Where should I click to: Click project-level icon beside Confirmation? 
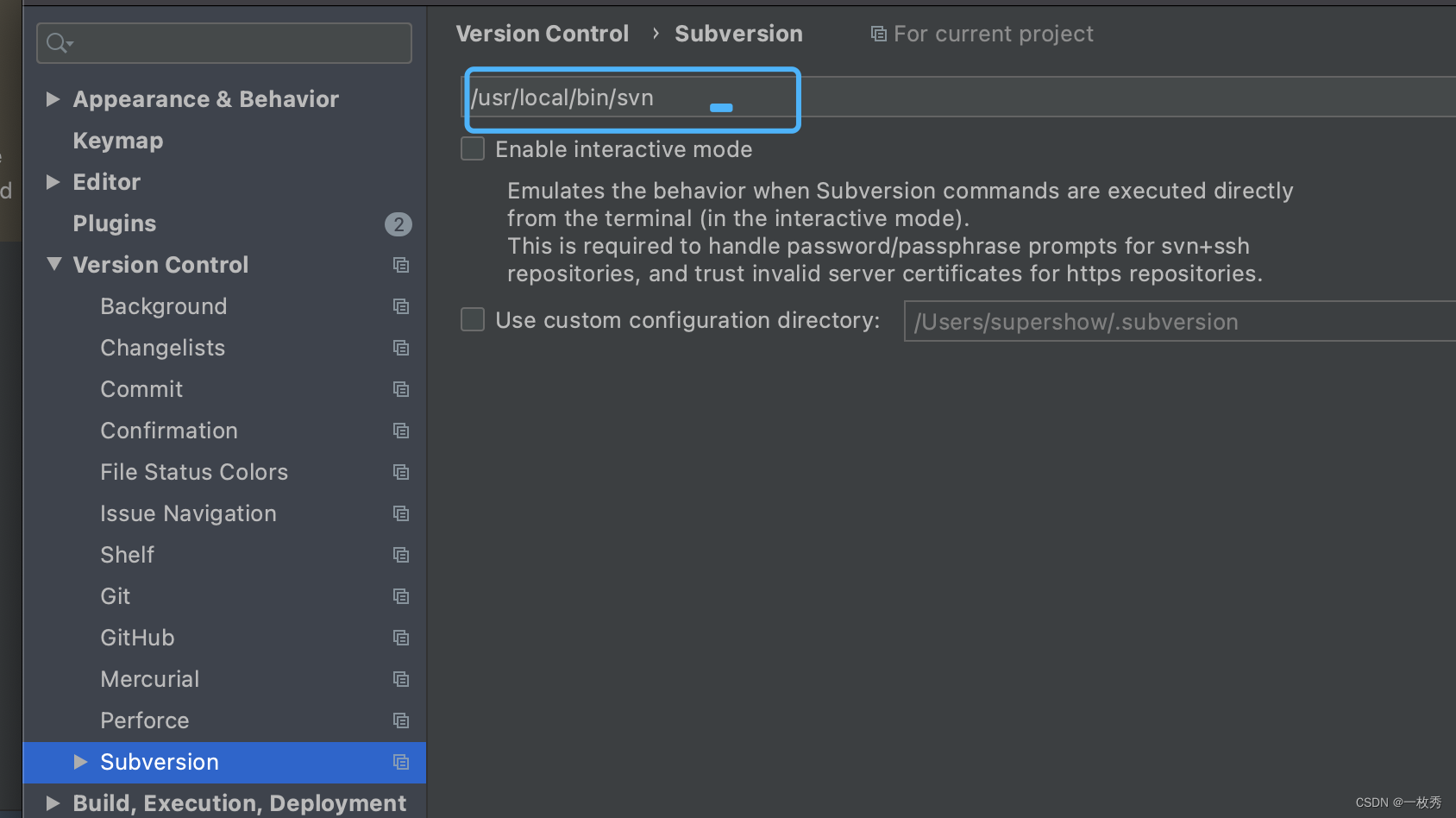pos(401,431)
